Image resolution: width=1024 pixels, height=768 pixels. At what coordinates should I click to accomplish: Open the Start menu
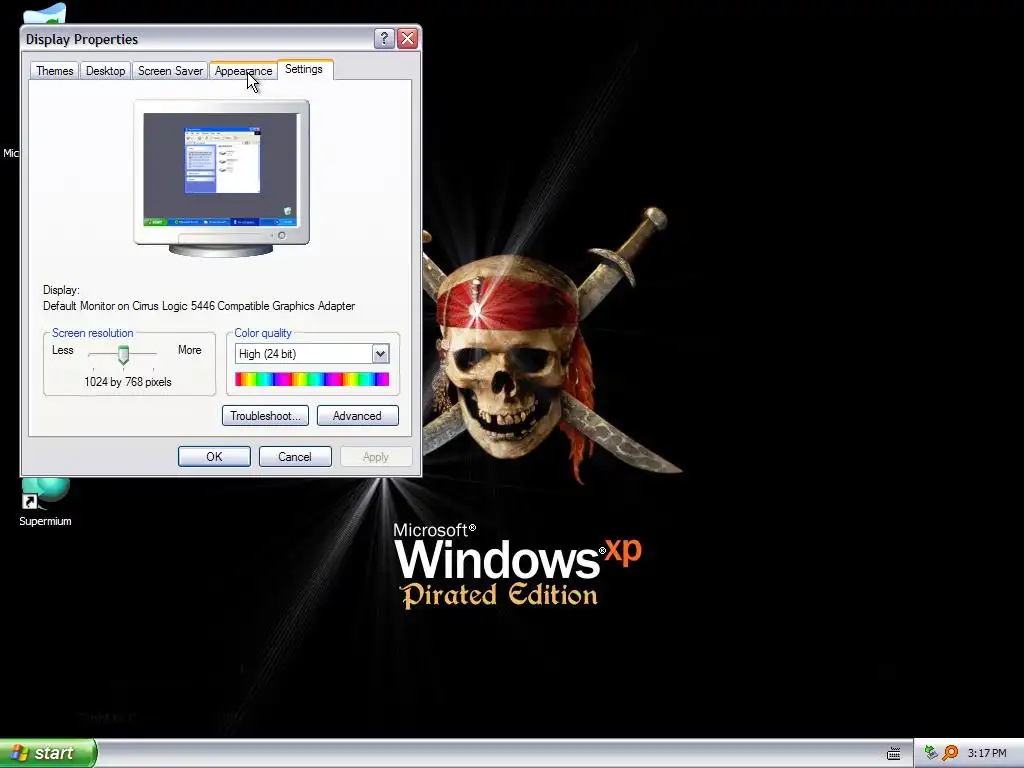click(48, 753)
